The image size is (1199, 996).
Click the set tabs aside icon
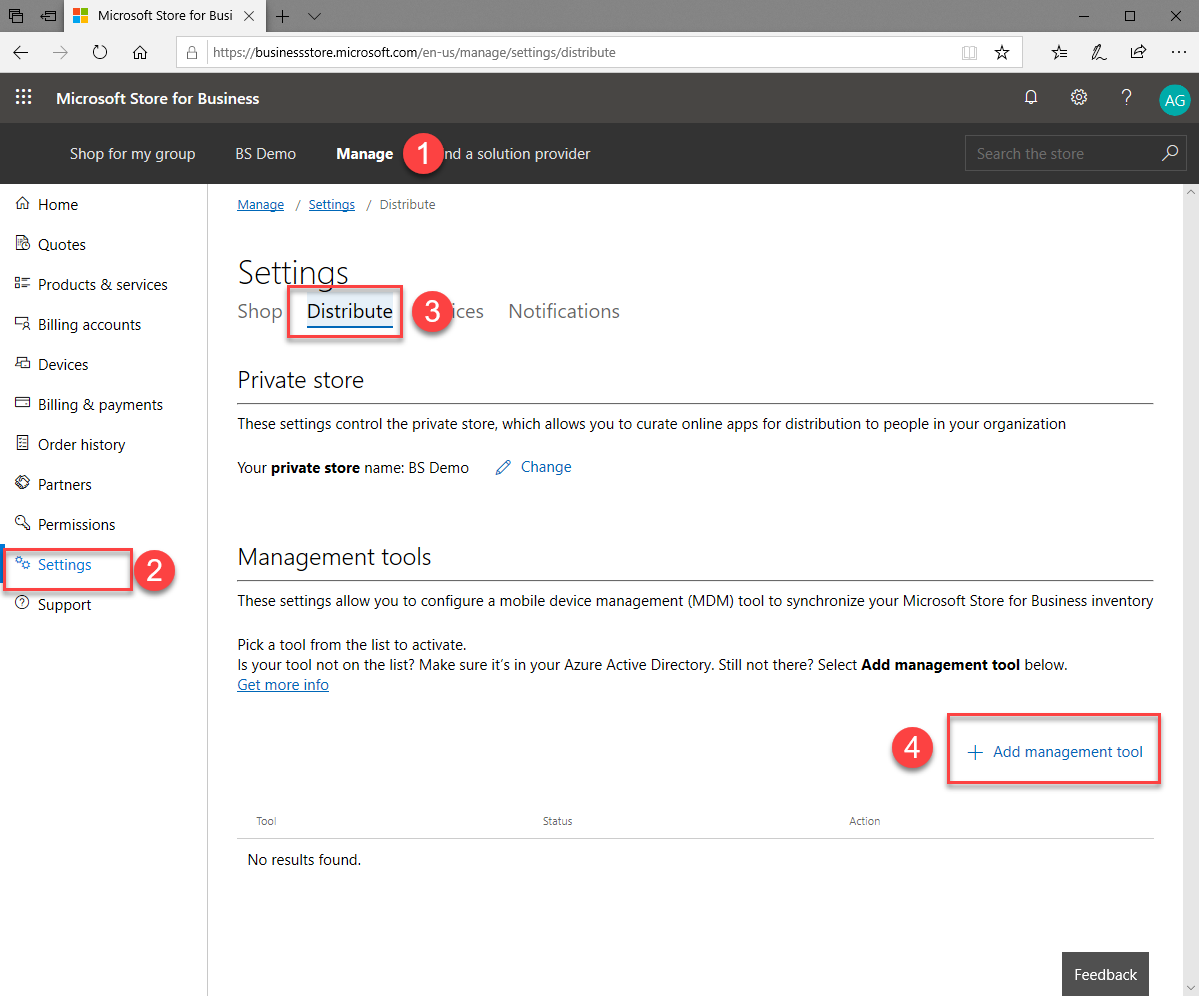pos(48,16)
